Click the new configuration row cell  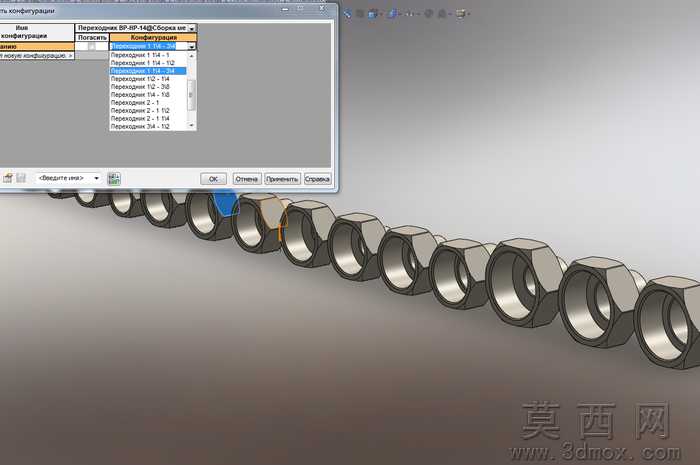tap(37, 56)
